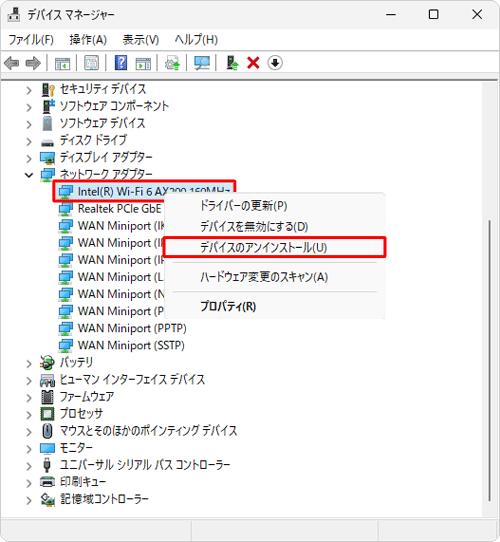Viewport: 500px width, 542px height.
Task: Click the blue Help question mark icon
Action: pyautogui.click(x=121, y=63)
